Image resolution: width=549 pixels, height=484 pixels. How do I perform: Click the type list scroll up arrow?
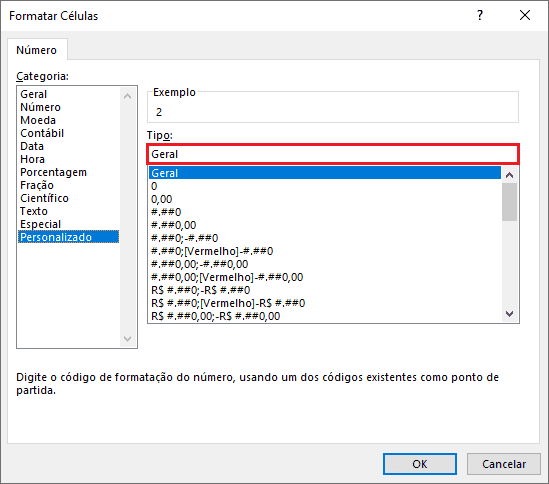tap(510, 175)
